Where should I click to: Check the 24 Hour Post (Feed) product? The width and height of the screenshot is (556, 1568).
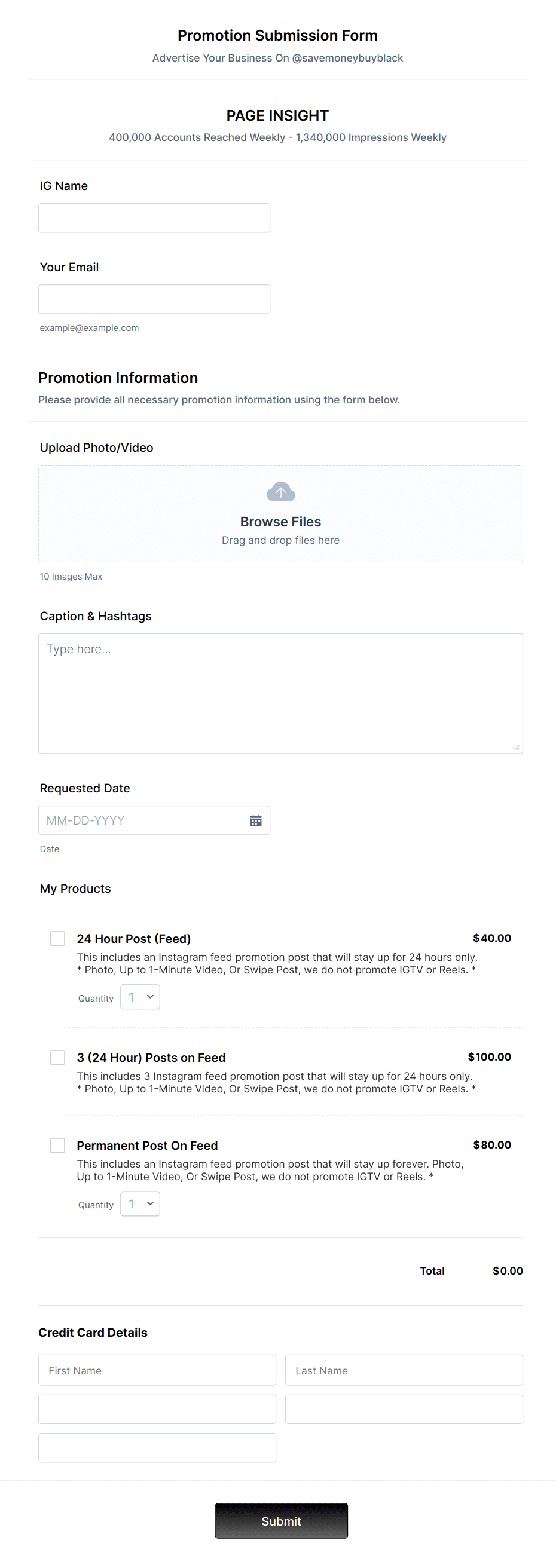click(57, 938)
